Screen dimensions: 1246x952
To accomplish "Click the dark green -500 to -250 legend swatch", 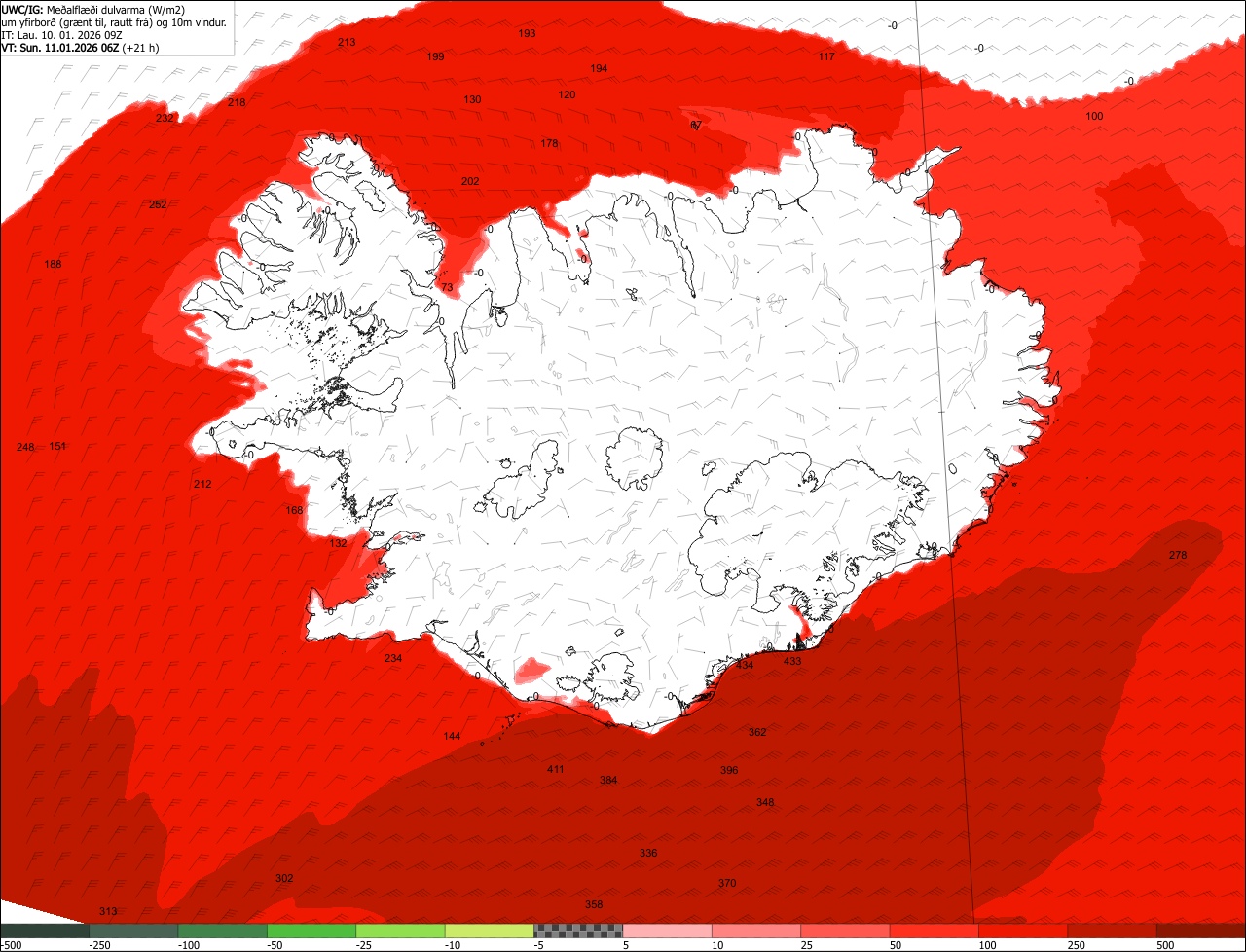I will pyautogui.click(x=45, y=931).
